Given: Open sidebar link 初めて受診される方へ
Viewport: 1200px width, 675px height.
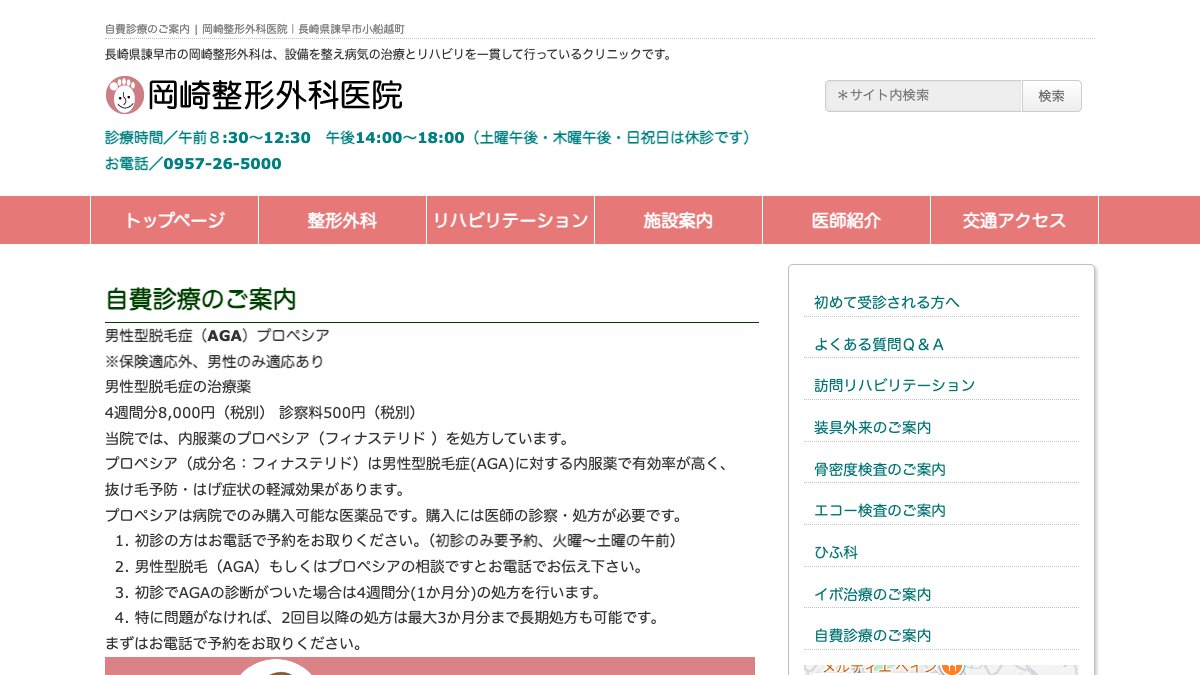Looking at the screenshot, I should (x=886, y=302).
